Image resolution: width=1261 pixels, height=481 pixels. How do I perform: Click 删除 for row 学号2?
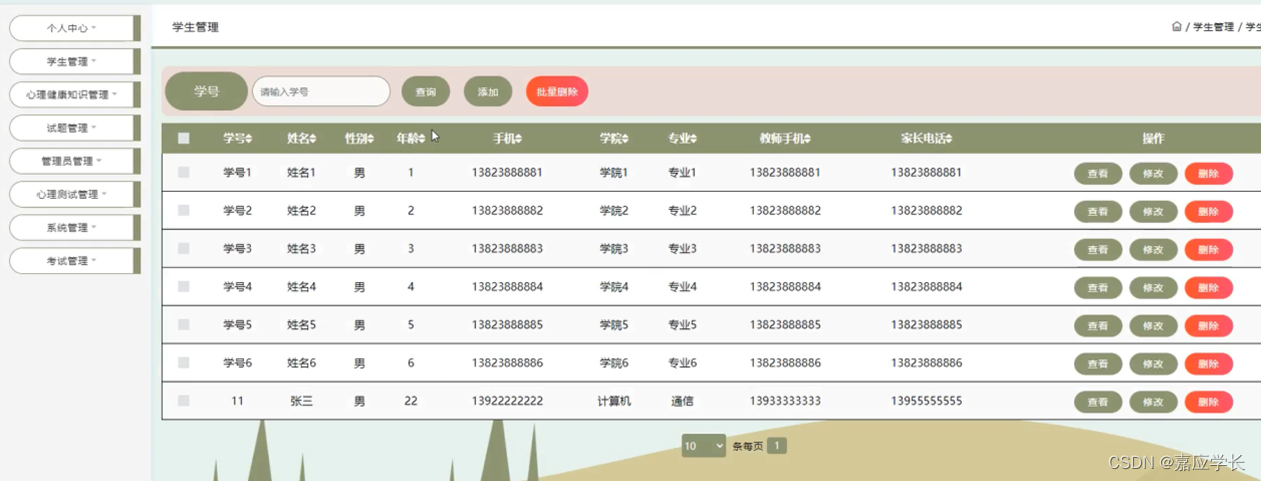[x=1208, y=212]
